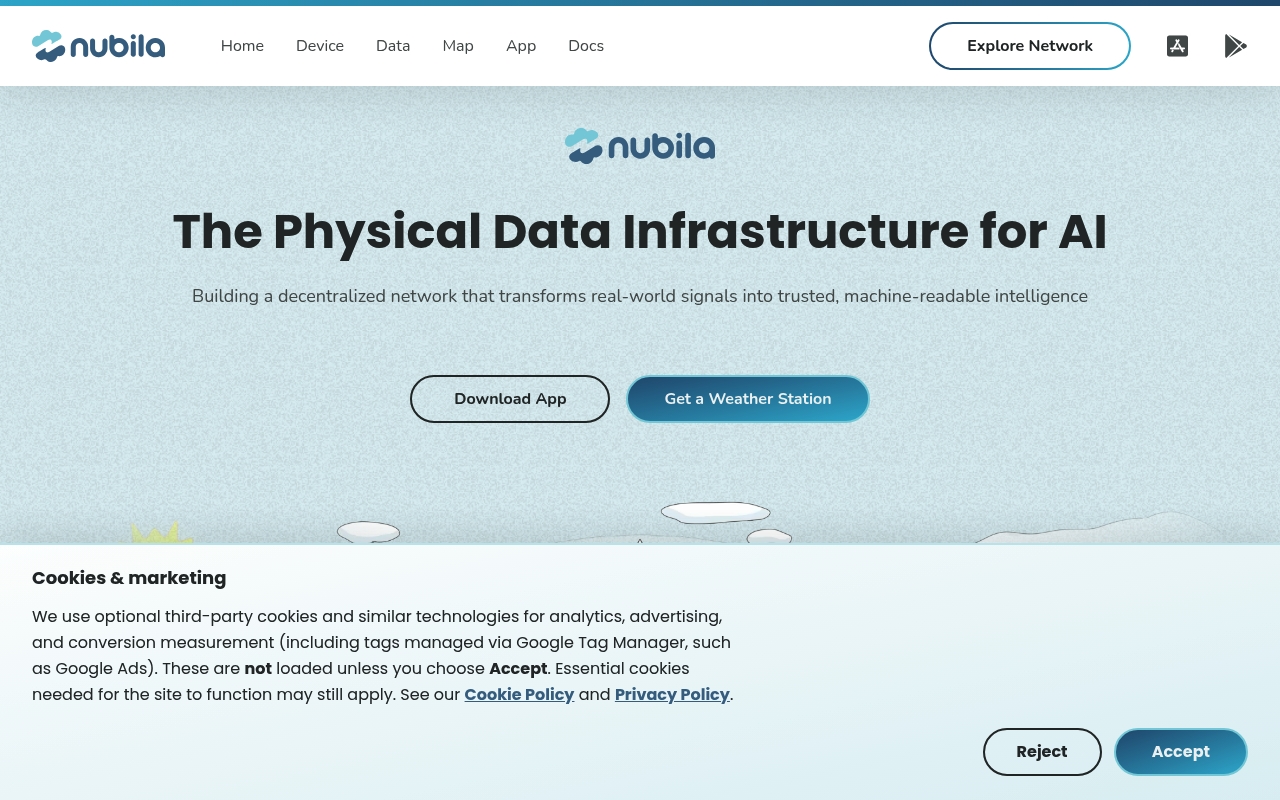Click the Download App button
Image resolution: width=1280 pixels, height=800 pixels.
coord(510,399)
